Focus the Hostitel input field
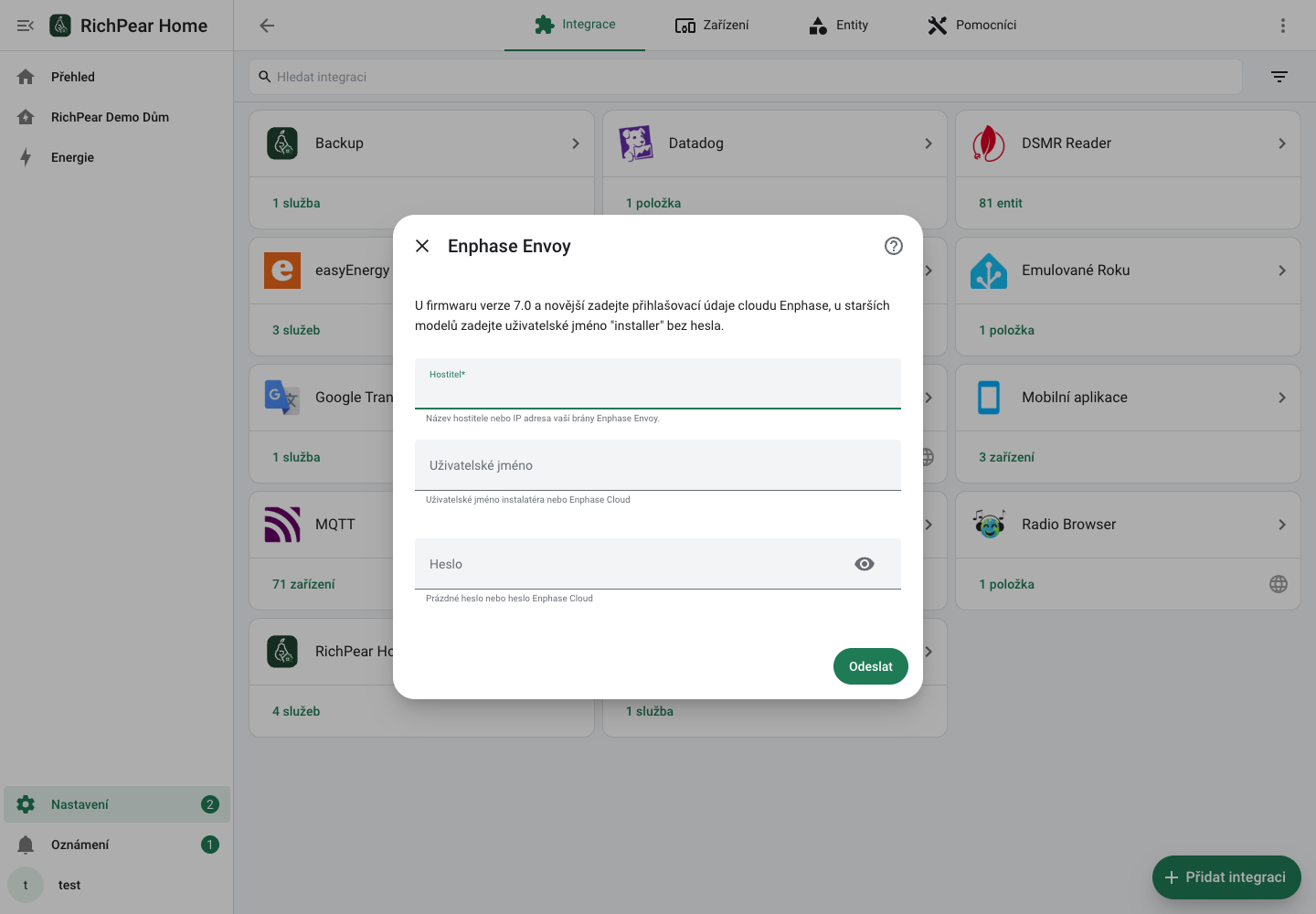Screen dimensions: 1316x914 point(658,384)
